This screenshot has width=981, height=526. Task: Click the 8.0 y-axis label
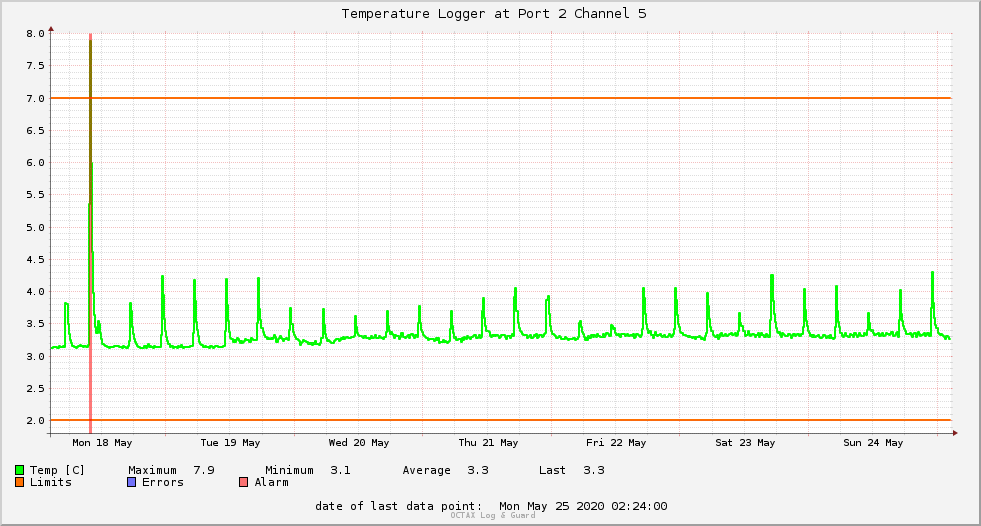coord(36,34)
